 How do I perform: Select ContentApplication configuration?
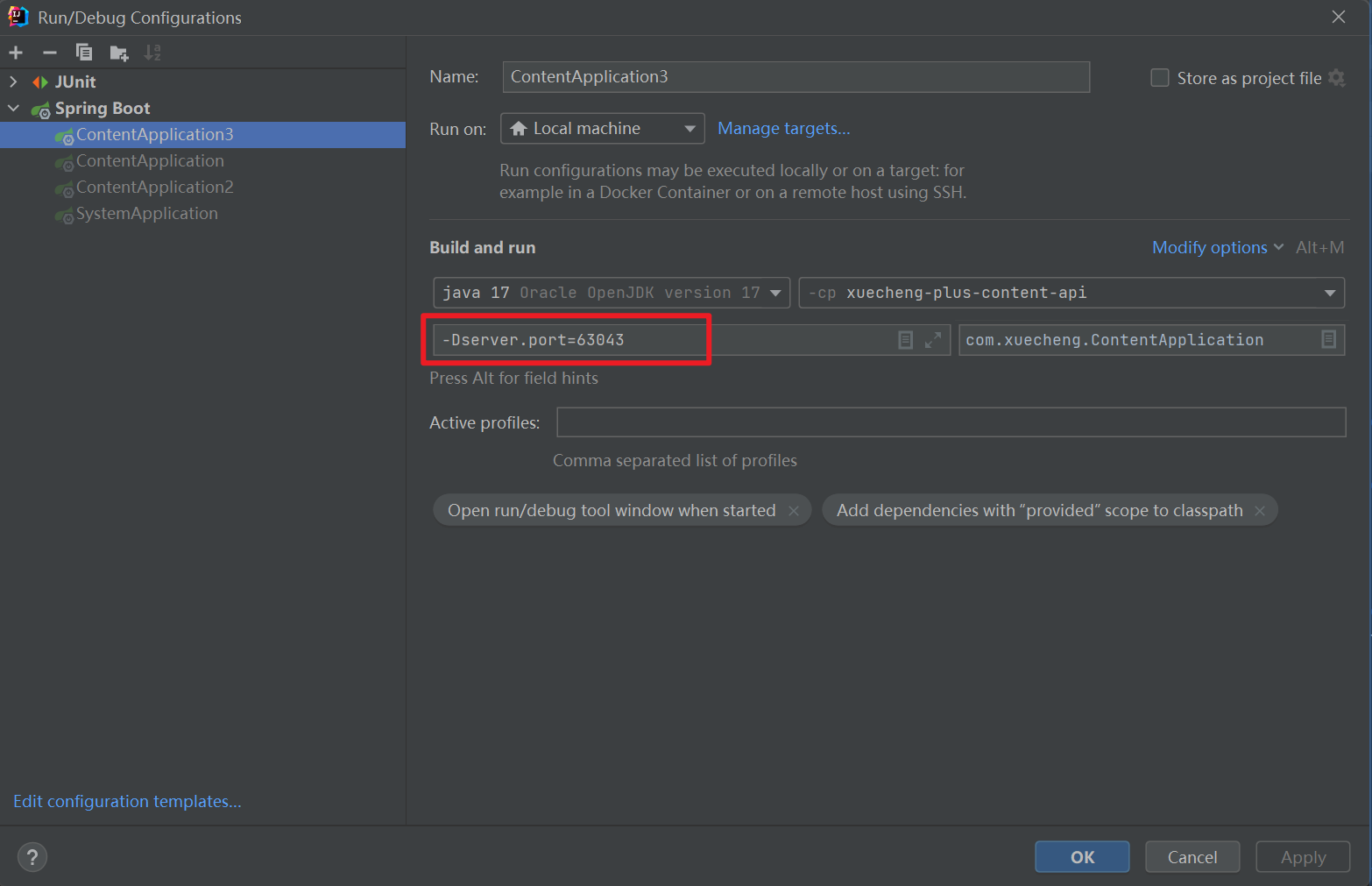click(202, 160)
